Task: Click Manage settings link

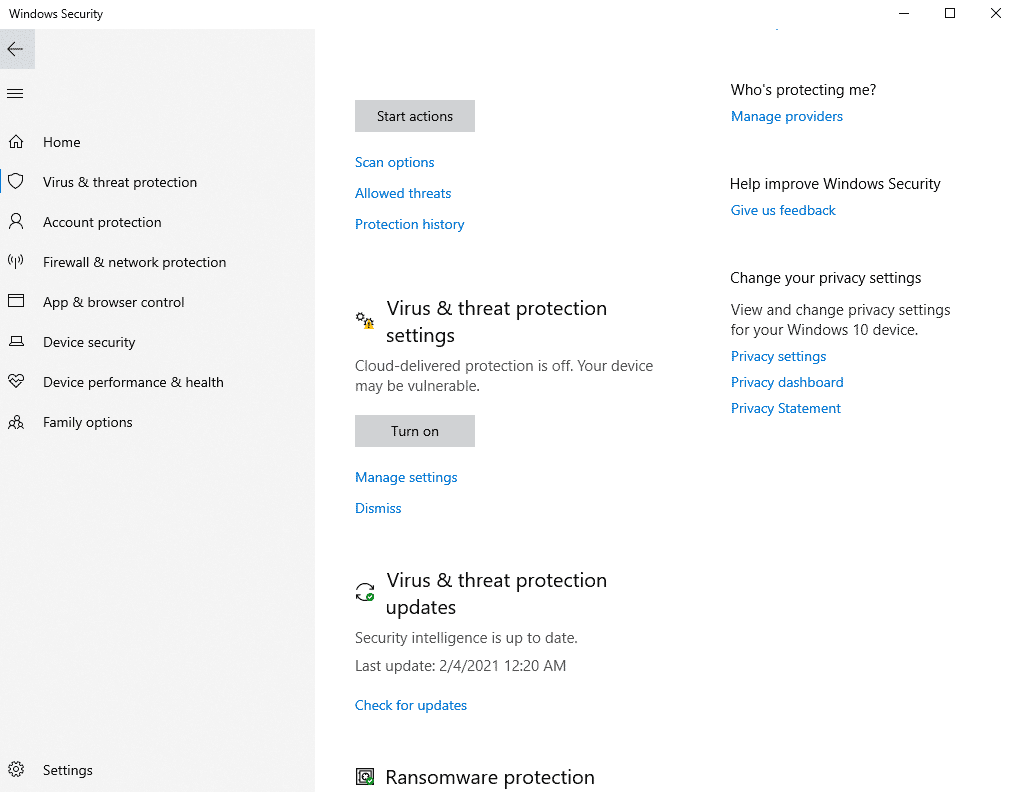Action: click(406, 477)
